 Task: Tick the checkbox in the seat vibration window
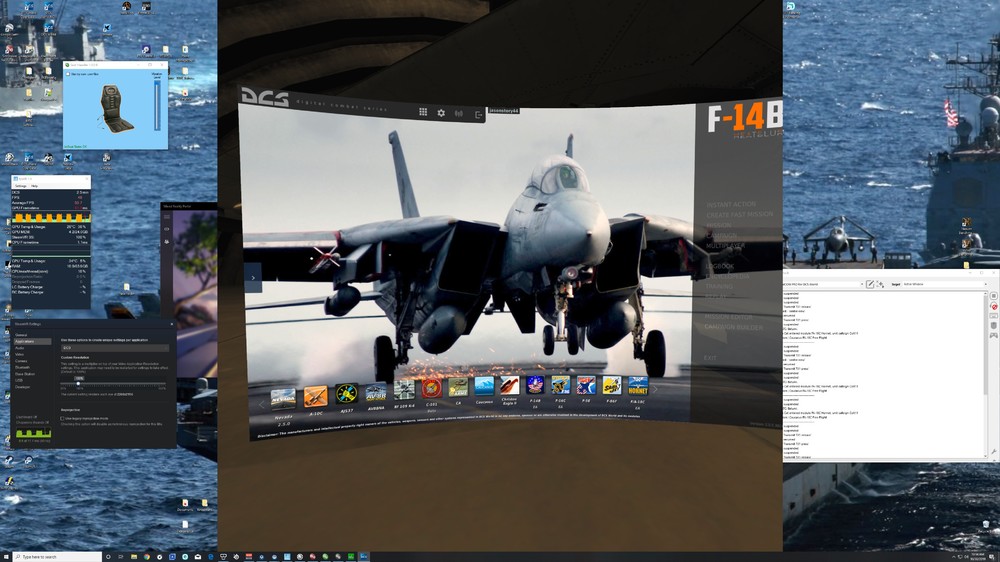tap(68, 74)
